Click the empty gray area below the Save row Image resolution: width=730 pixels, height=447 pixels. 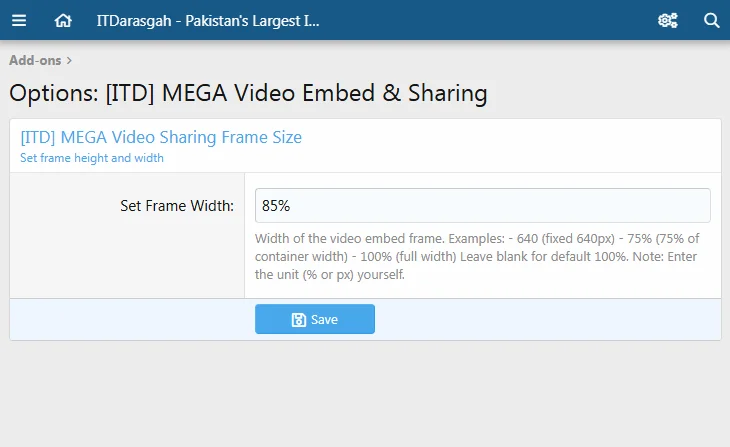click(365, 395)
